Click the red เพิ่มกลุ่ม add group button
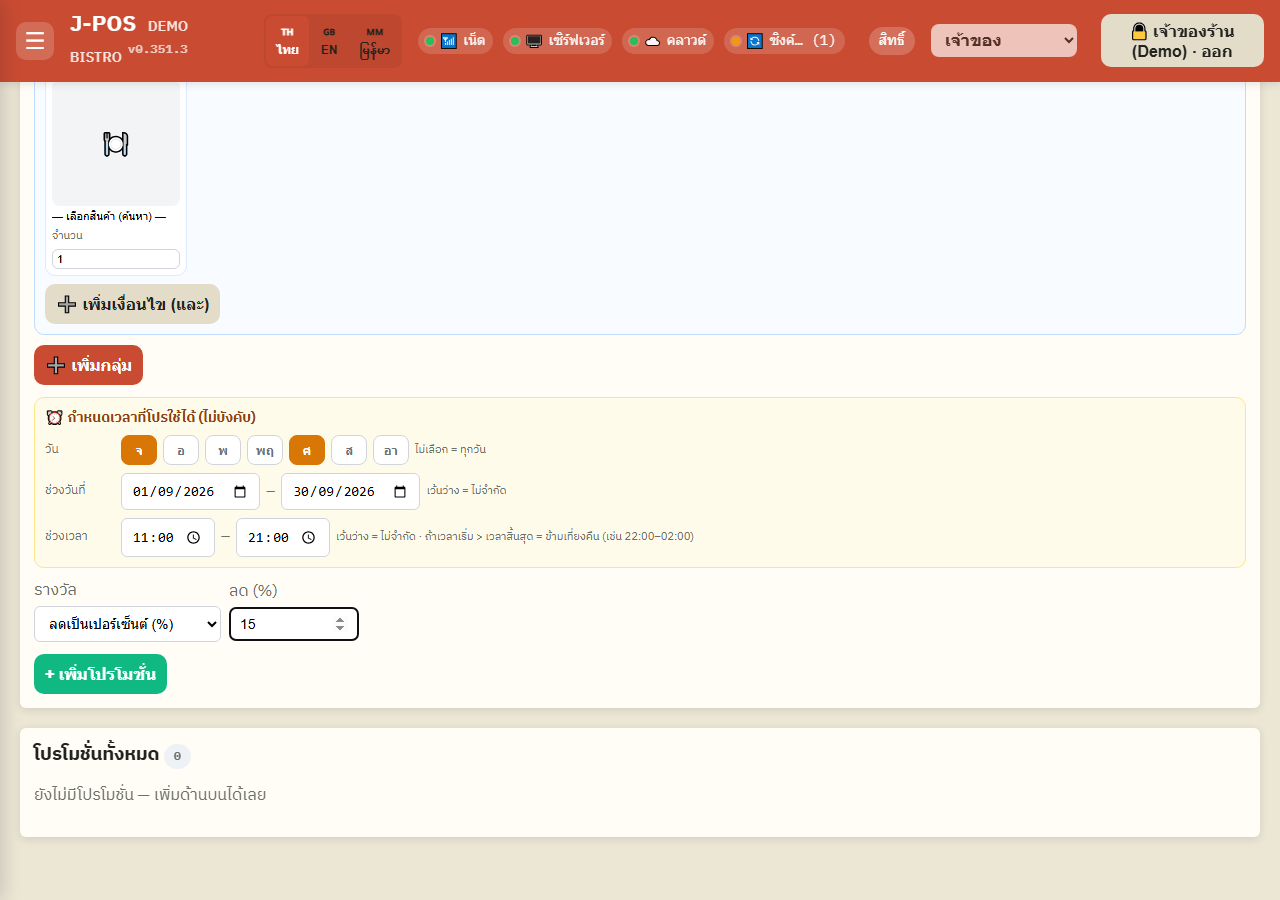 (x=88, y=365)
